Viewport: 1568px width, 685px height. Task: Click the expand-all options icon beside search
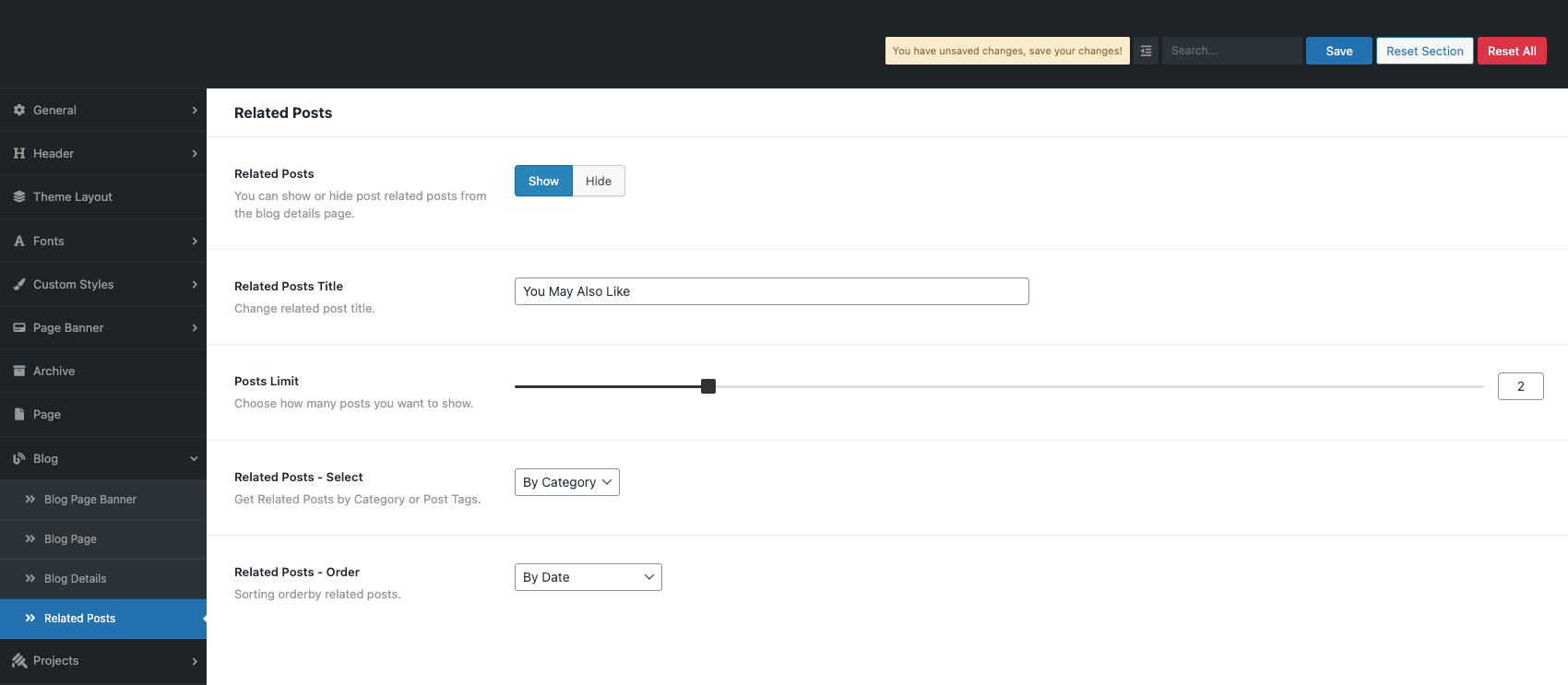[1146, 51]
